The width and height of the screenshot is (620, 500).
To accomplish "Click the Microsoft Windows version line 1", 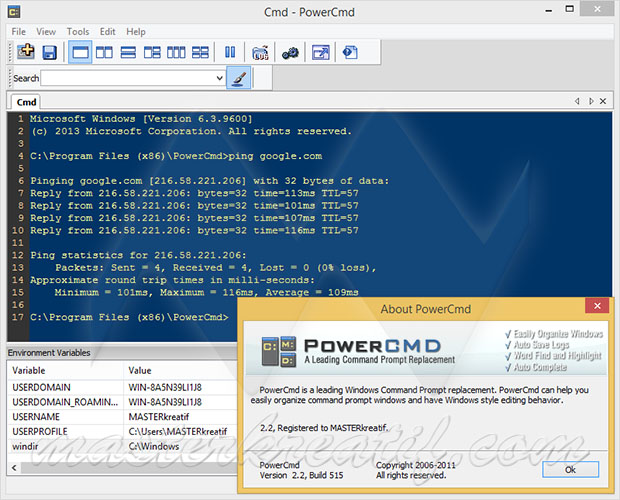I will [141, 119].
